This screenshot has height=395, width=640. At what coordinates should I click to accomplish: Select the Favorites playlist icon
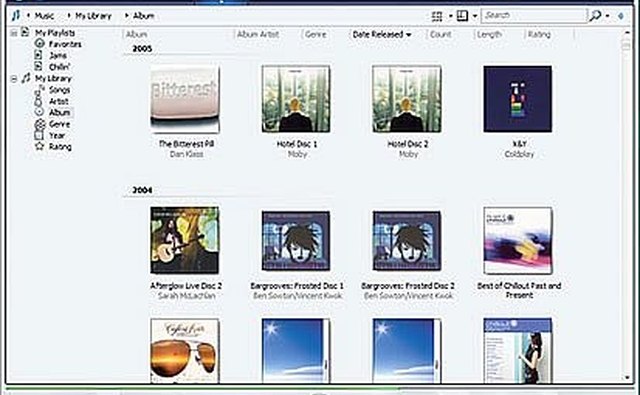[39, 43]
